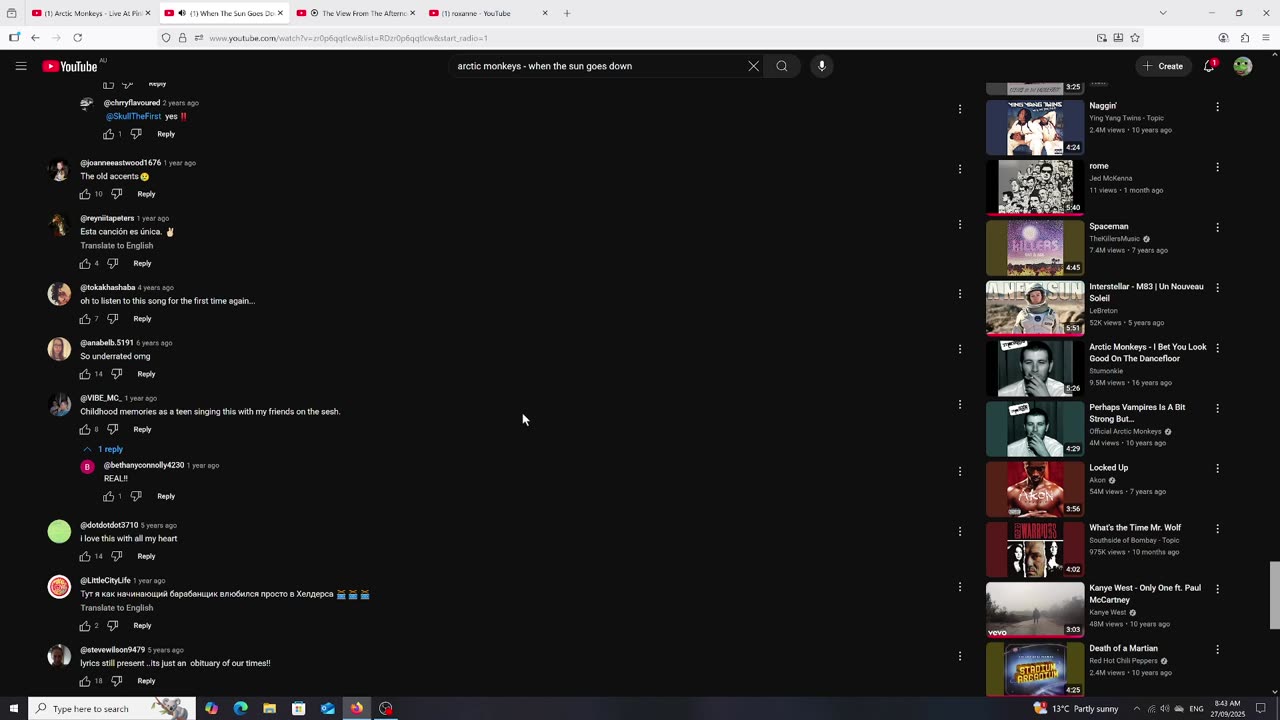The width and height of the screenshot is (1280, 720).
Task: Open File Explorer from the taskbar
Action: 270,708
